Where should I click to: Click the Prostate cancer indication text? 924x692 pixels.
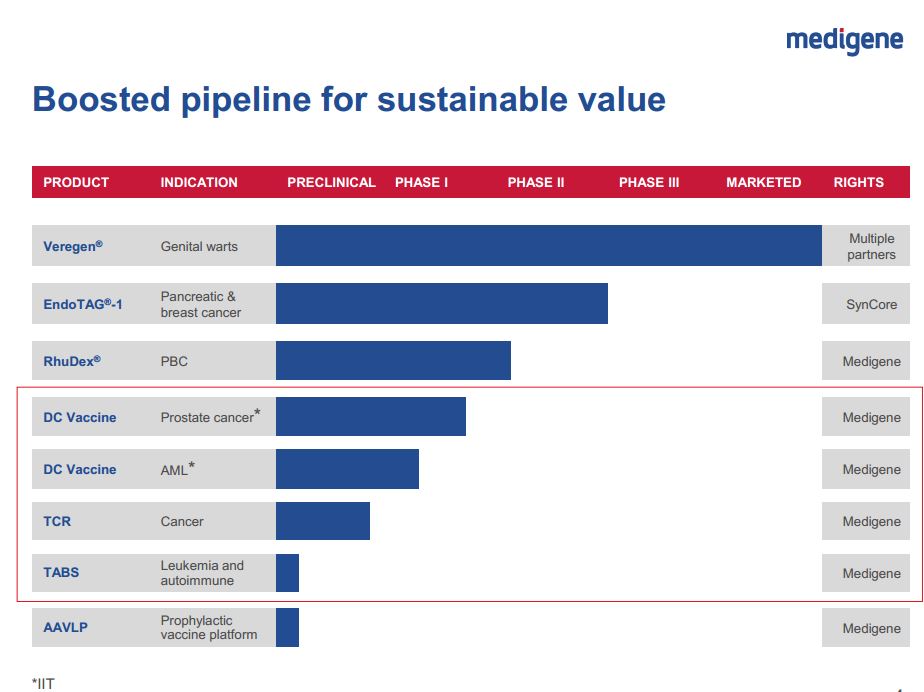208,417
